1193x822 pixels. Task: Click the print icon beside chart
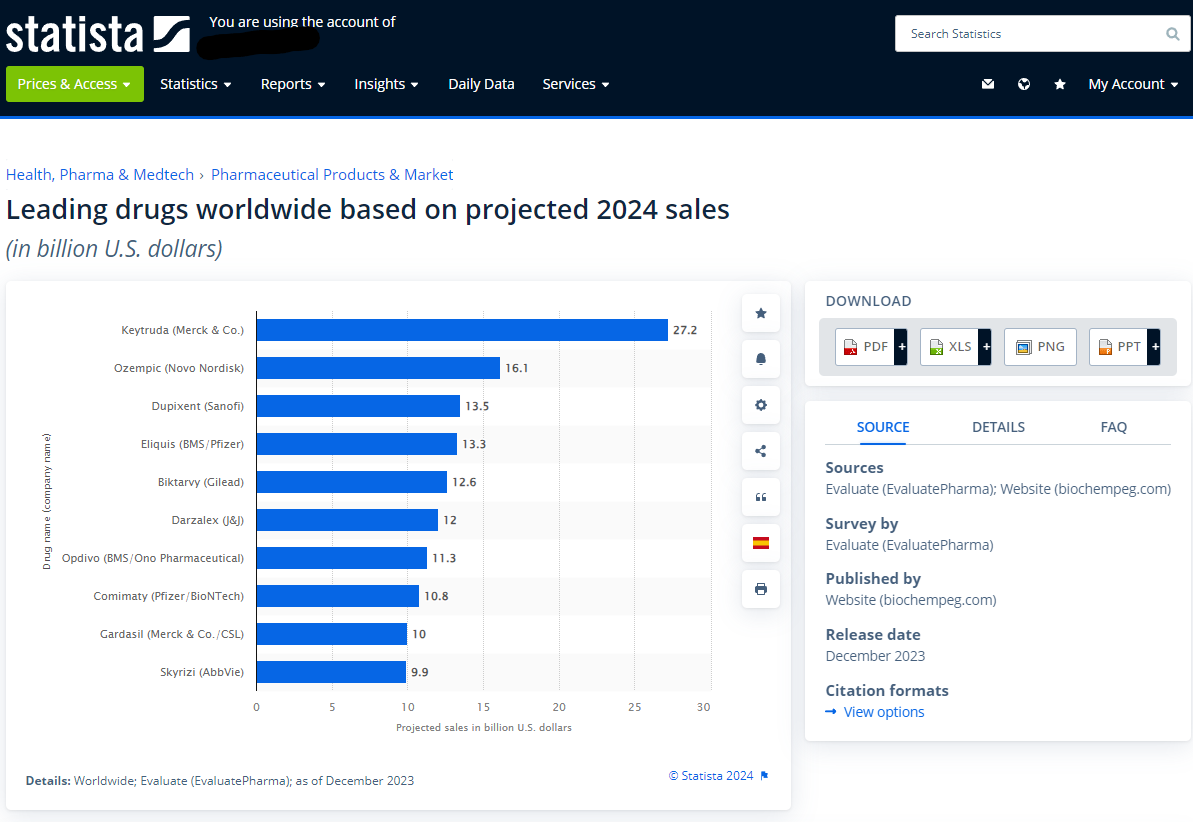(761, 589)
